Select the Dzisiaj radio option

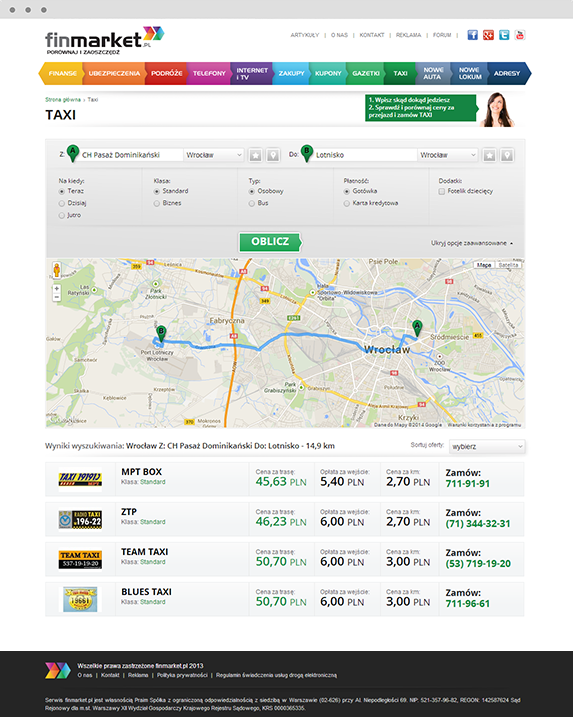62,203
